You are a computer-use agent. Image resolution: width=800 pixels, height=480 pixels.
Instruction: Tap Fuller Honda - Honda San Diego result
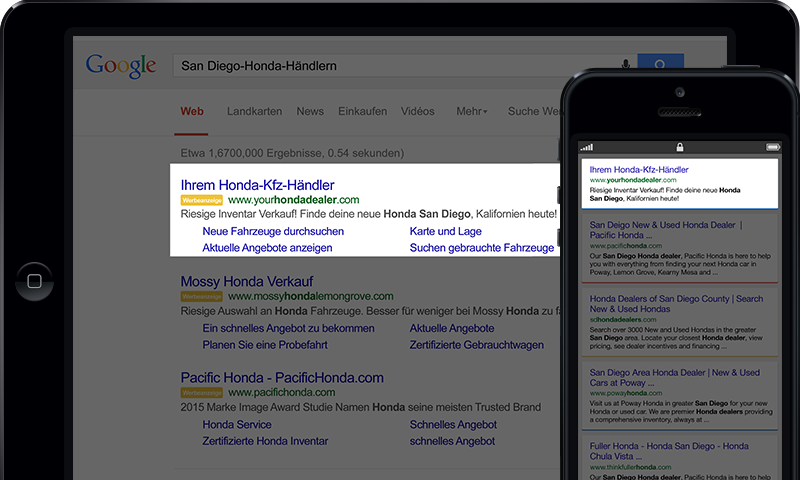click(669, 451)
